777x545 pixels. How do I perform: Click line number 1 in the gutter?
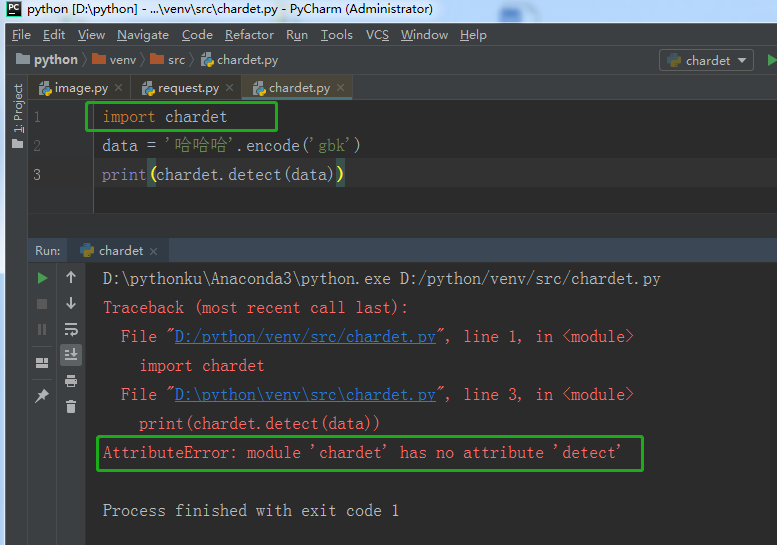[x=37, y=117]
